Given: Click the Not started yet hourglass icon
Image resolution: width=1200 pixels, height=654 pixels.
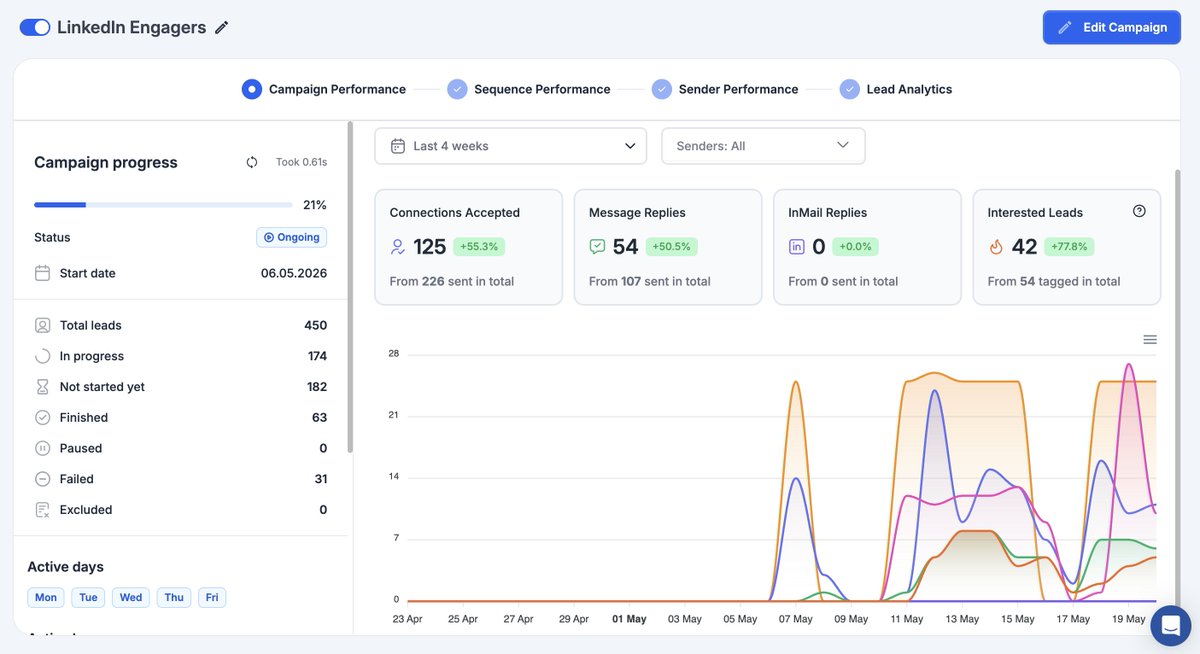Looking at the screenshot, I should click(42, 387).
